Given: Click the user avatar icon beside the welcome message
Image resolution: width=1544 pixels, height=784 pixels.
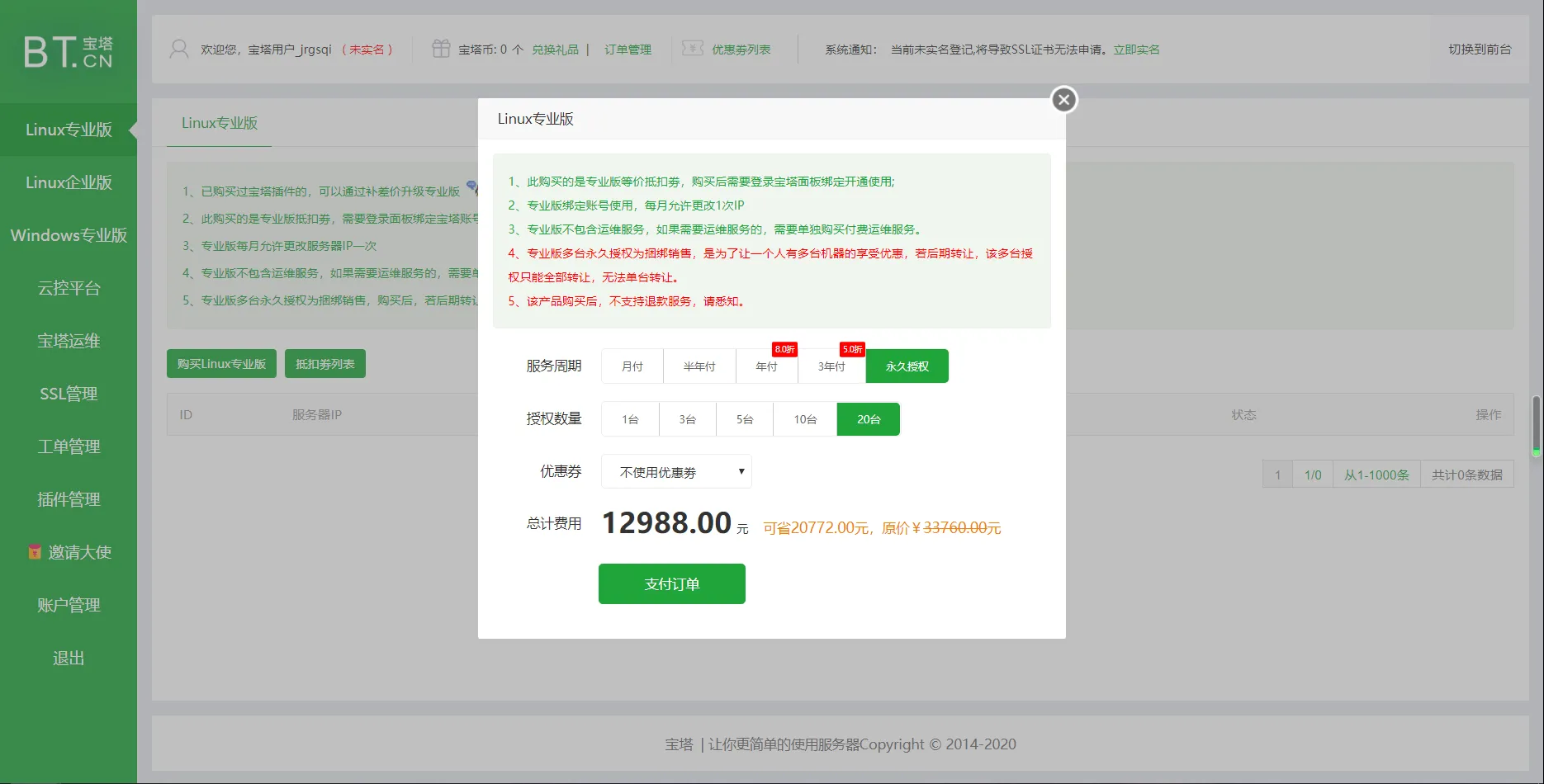Looking at the screenshot, I should coord(178,49).
